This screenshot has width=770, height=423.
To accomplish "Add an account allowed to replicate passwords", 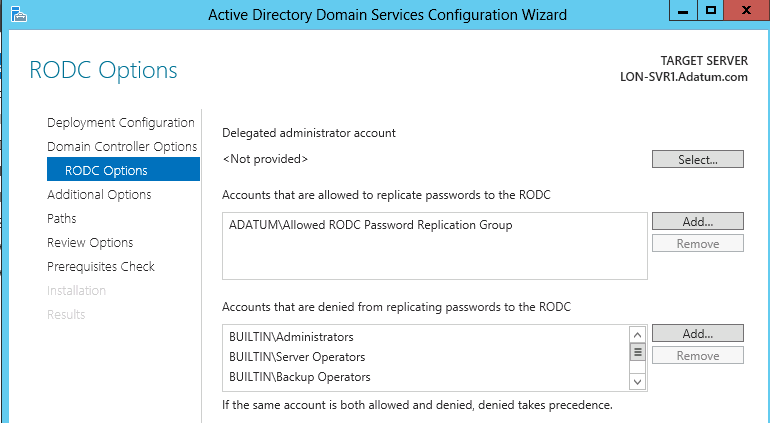I will (x=697, y=221).
